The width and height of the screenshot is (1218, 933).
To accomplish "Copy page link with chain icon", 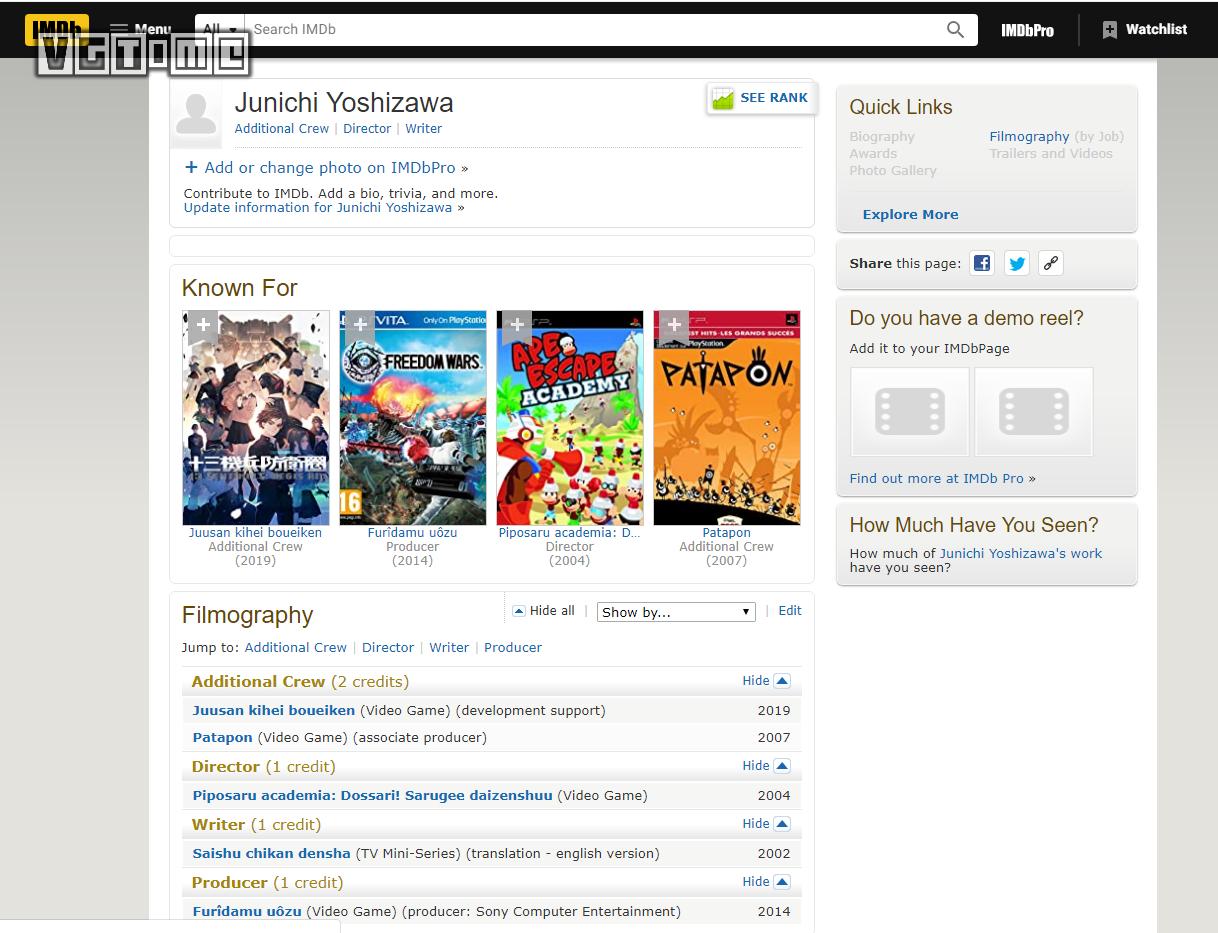I will [x=1050, y=263].
